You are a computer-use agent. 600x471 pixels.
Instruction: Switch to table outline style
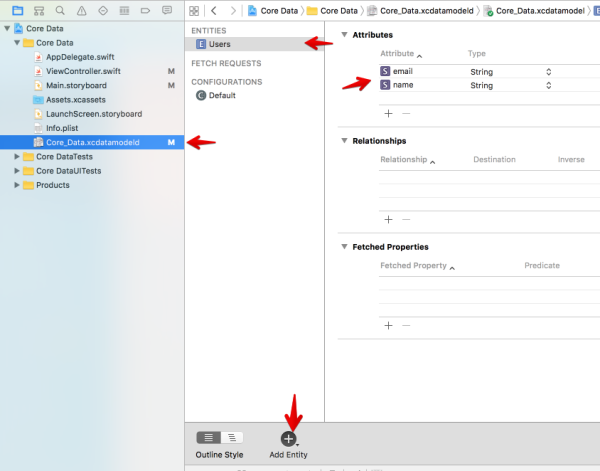(209, 438)
